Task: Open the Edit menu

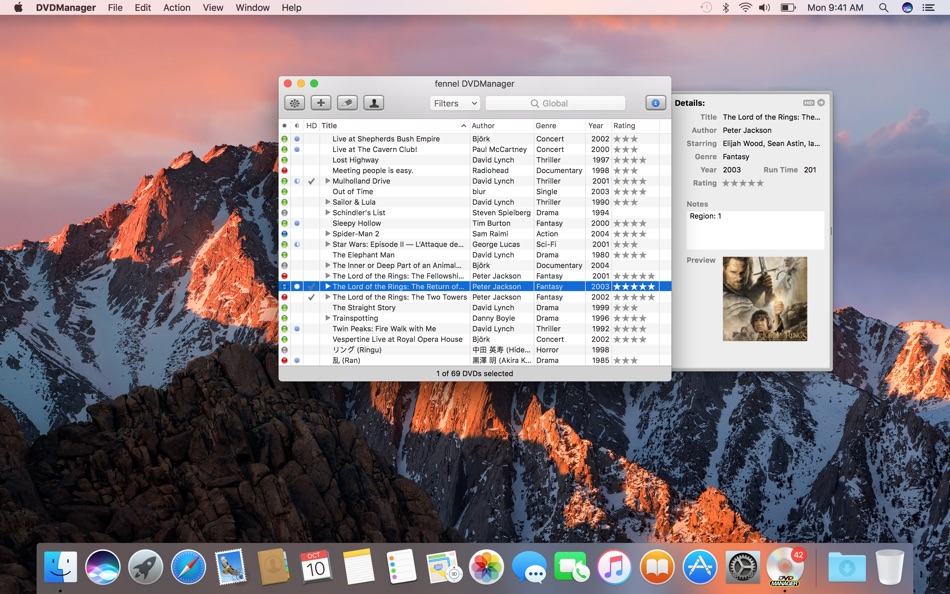Action: (x=143, y=8)
